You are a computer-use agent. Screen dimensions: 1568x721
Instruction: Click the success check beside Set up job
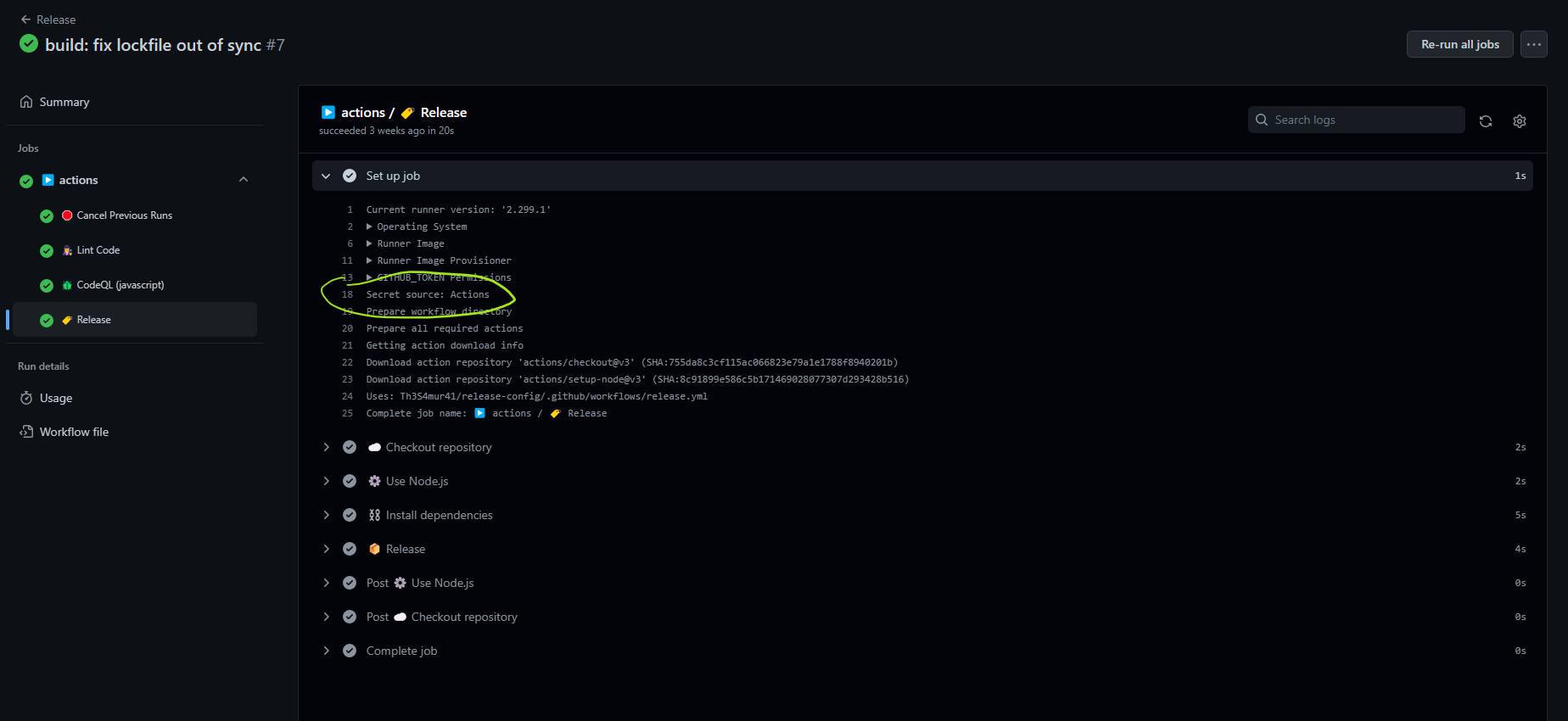350,176
